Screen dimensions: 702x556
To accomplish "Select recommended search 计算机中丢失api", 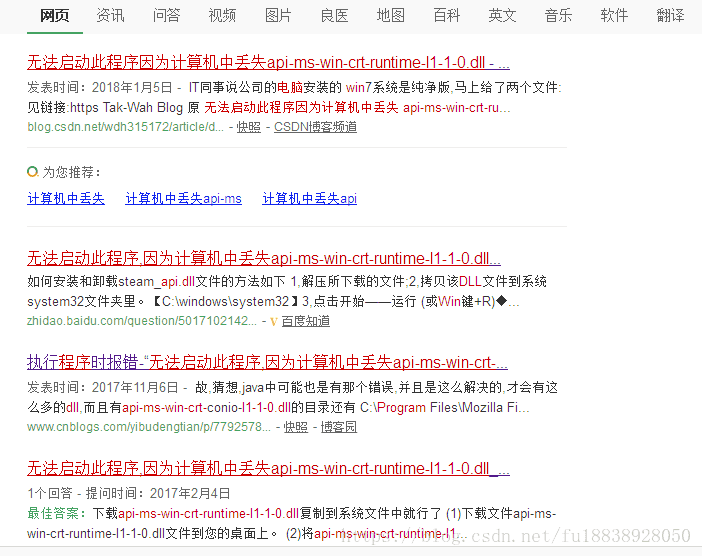I will [309, 198].
